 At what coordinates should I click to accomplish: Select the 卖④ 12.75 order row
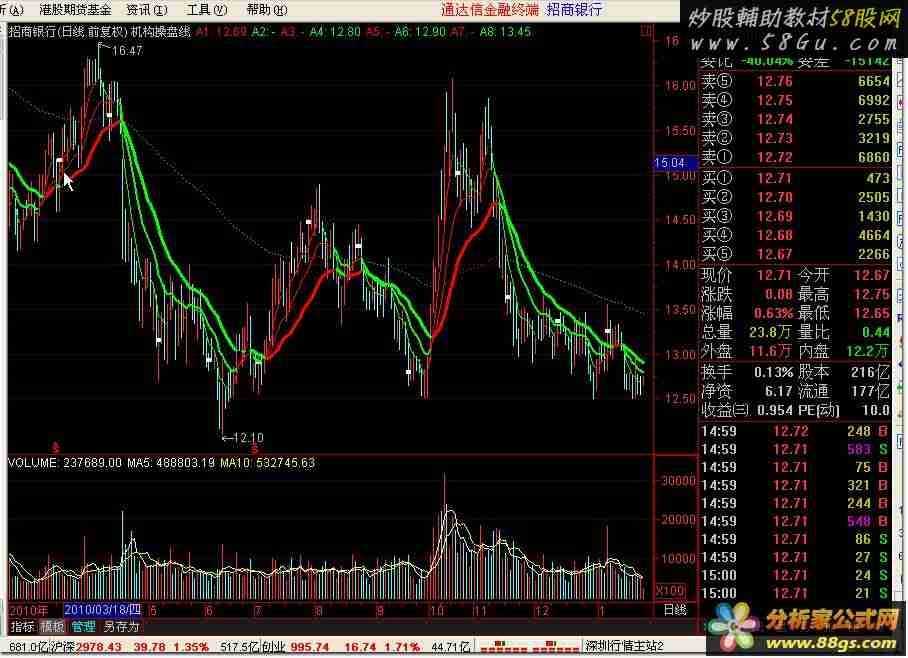tap(796, 100)
